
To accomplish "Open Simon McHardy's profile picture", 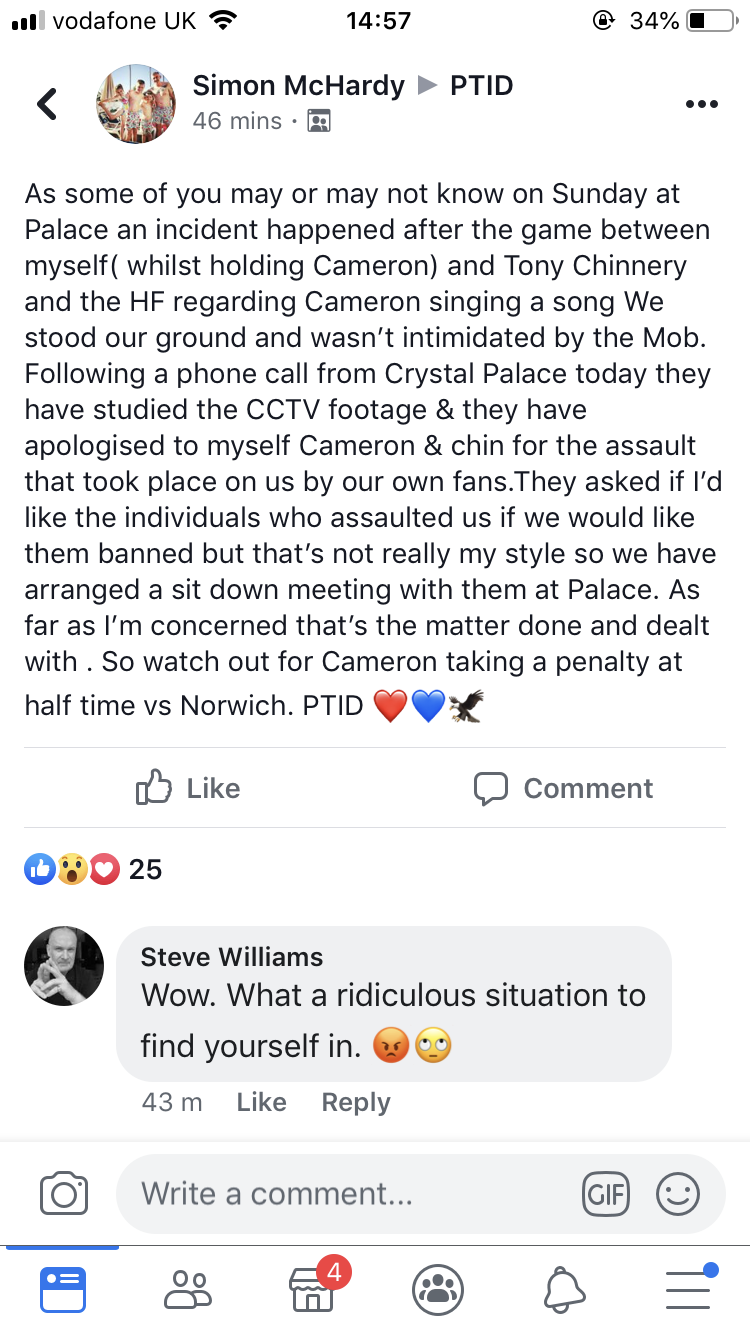I will pos(135,104).
